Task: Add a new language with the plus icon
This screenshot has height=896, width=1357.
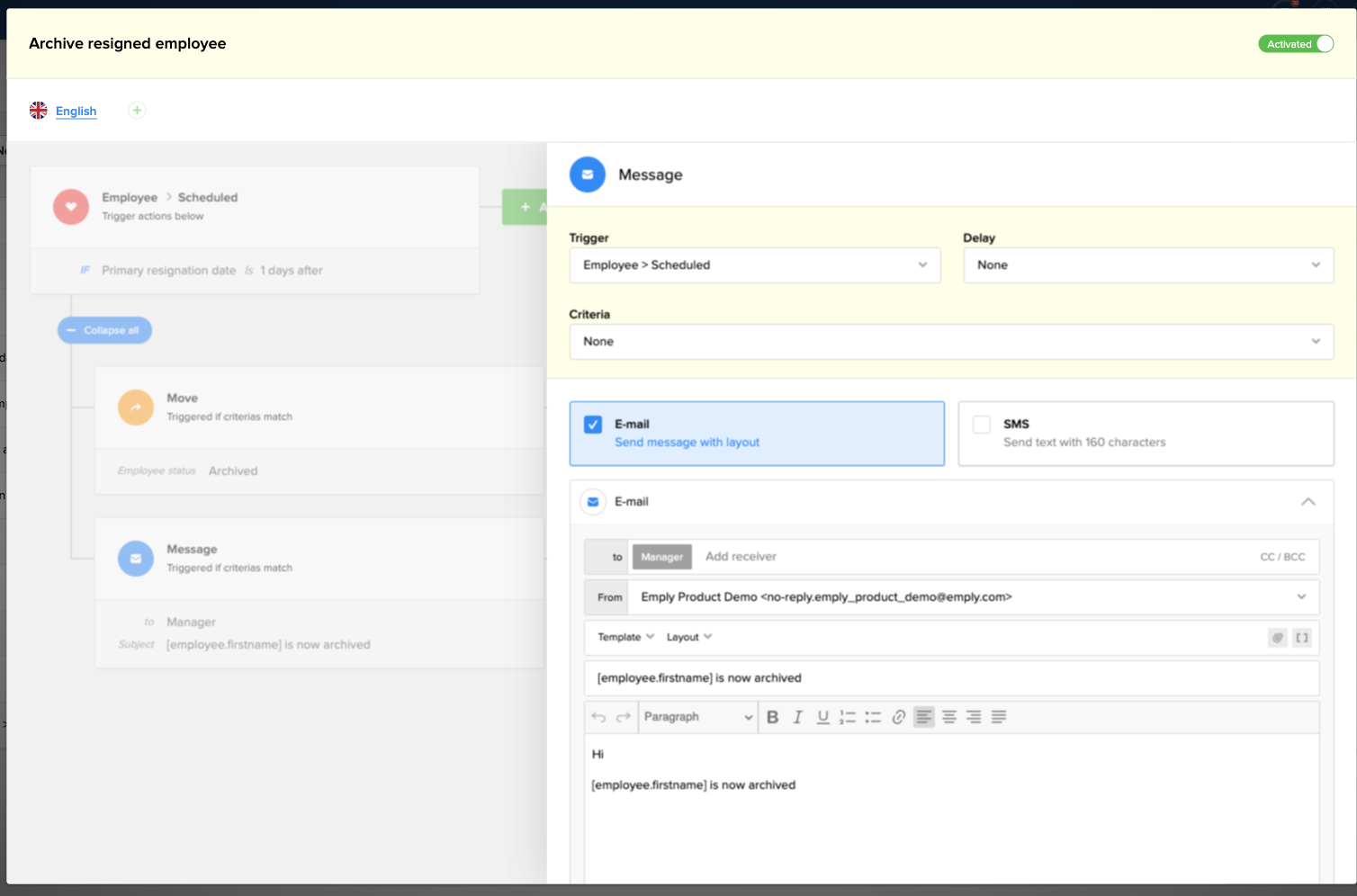Action: (137, 111)
